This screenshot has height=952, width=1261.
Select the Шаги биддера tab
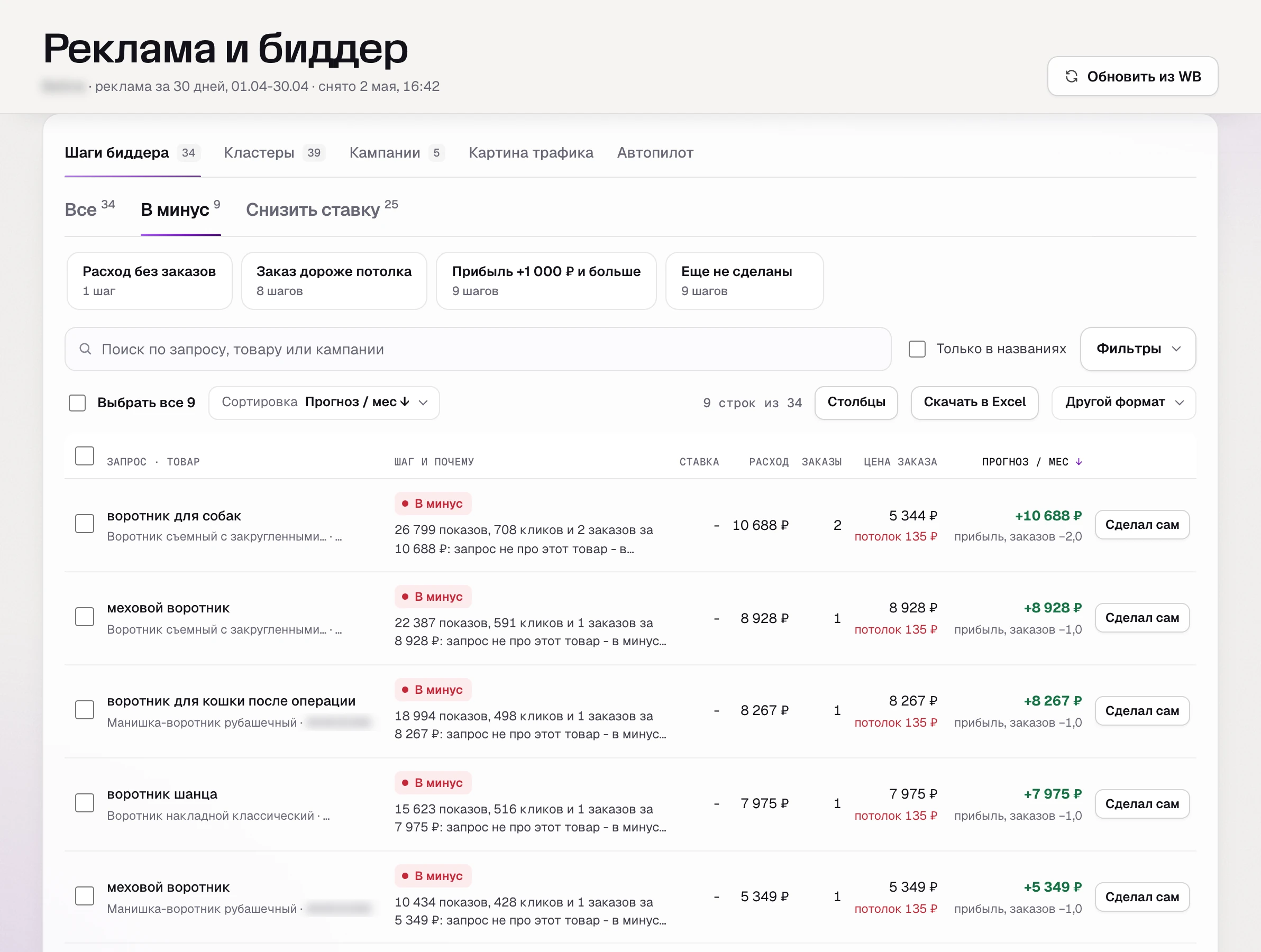point(132,153)
